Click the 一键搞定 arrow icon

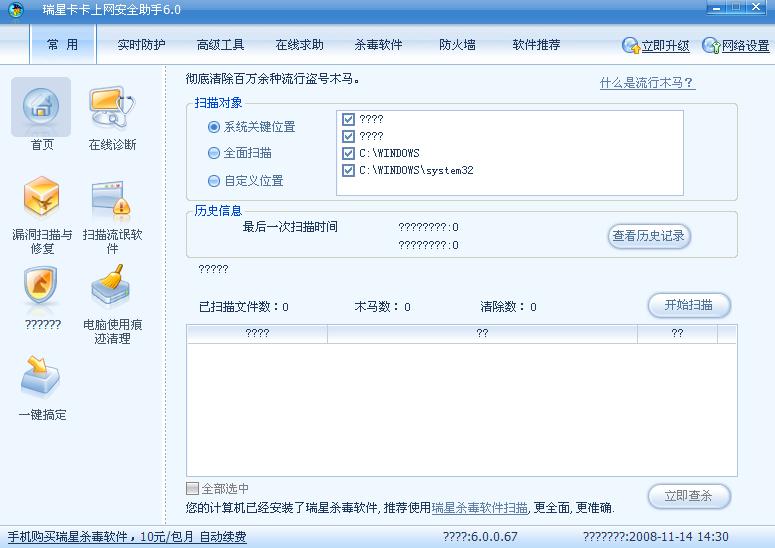[41, 376]
